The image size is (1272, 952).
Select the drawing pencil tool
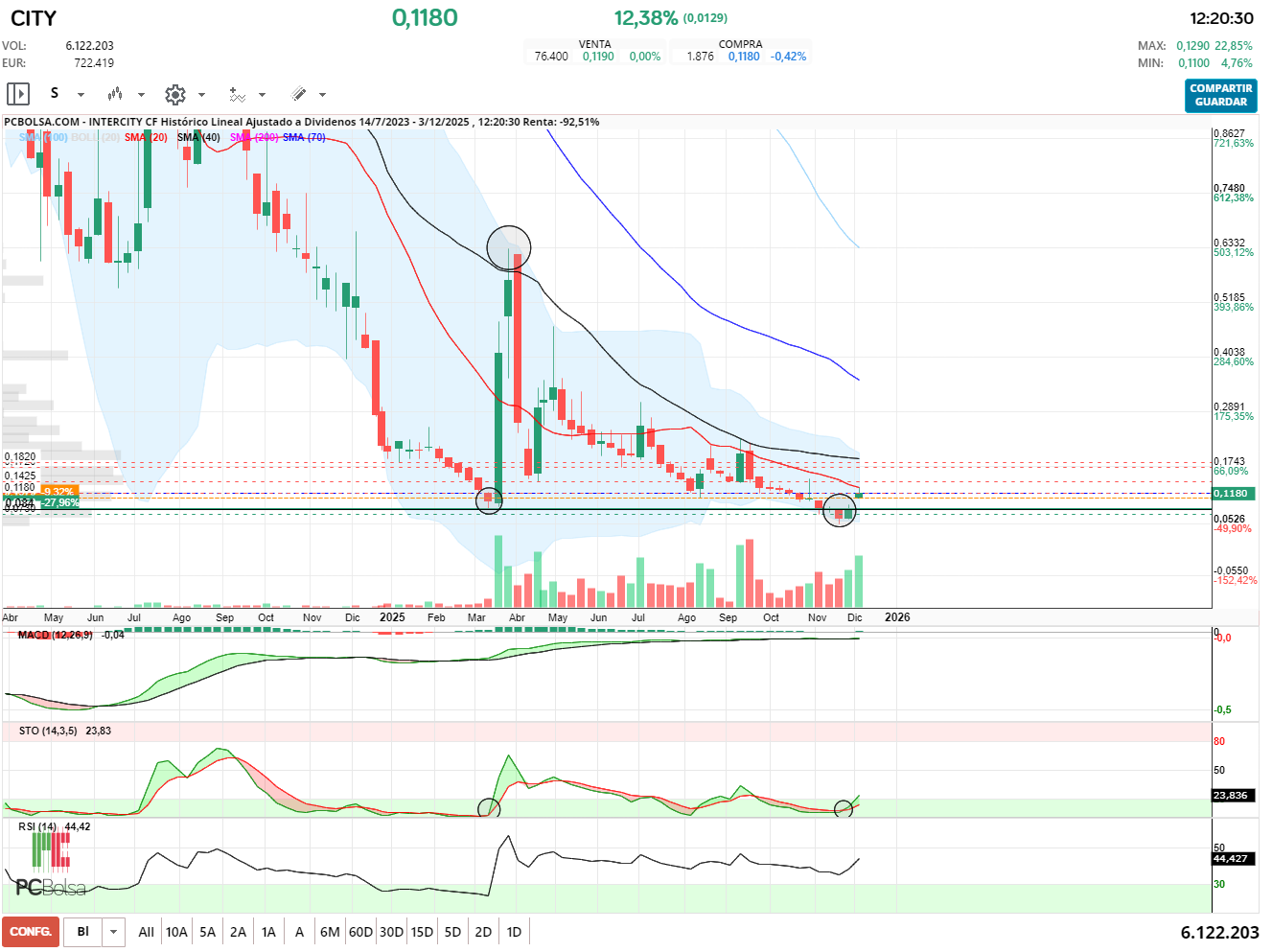(298, 94)
